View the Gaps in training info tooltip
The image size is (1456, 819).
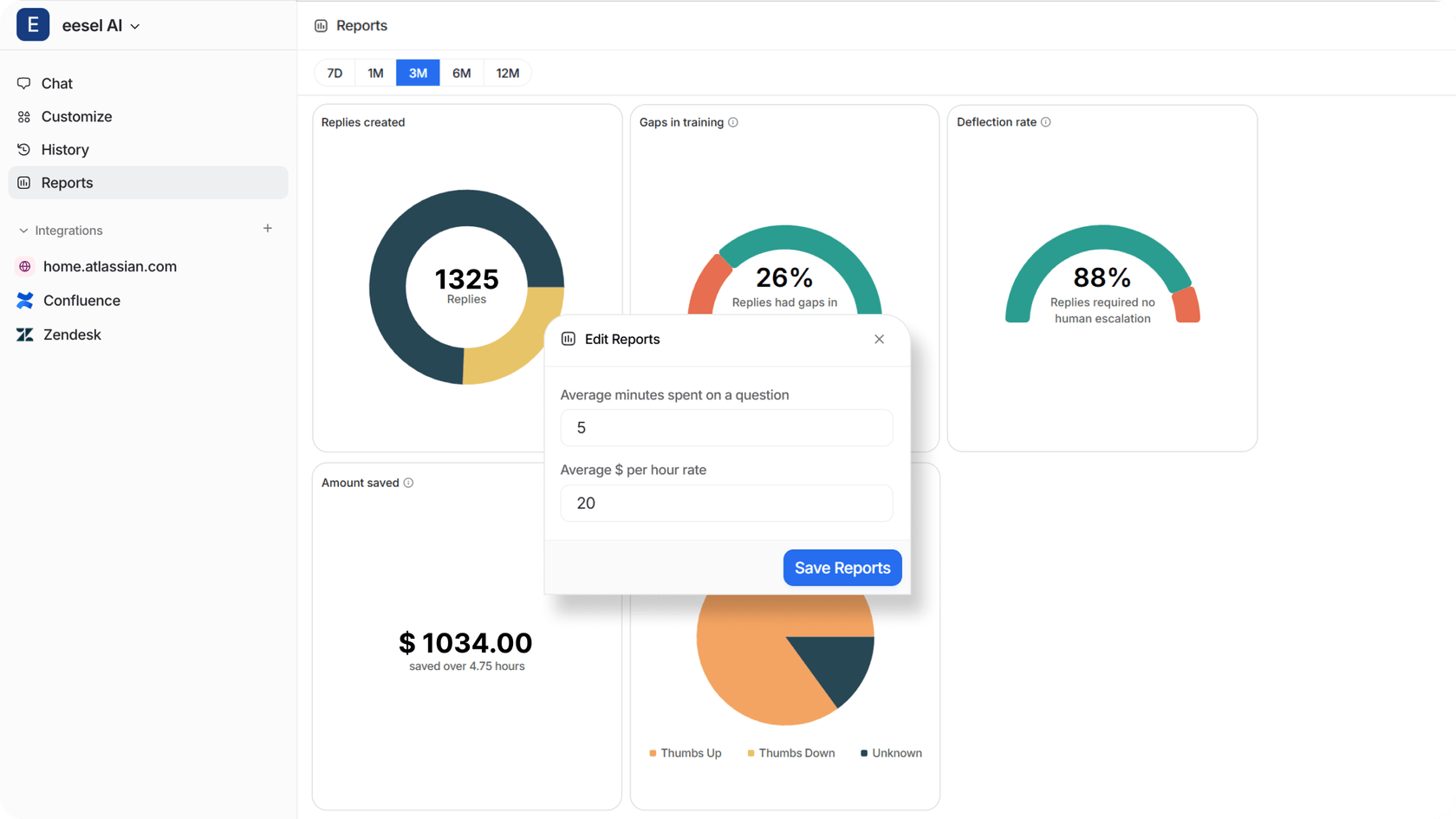pos(734,122)
